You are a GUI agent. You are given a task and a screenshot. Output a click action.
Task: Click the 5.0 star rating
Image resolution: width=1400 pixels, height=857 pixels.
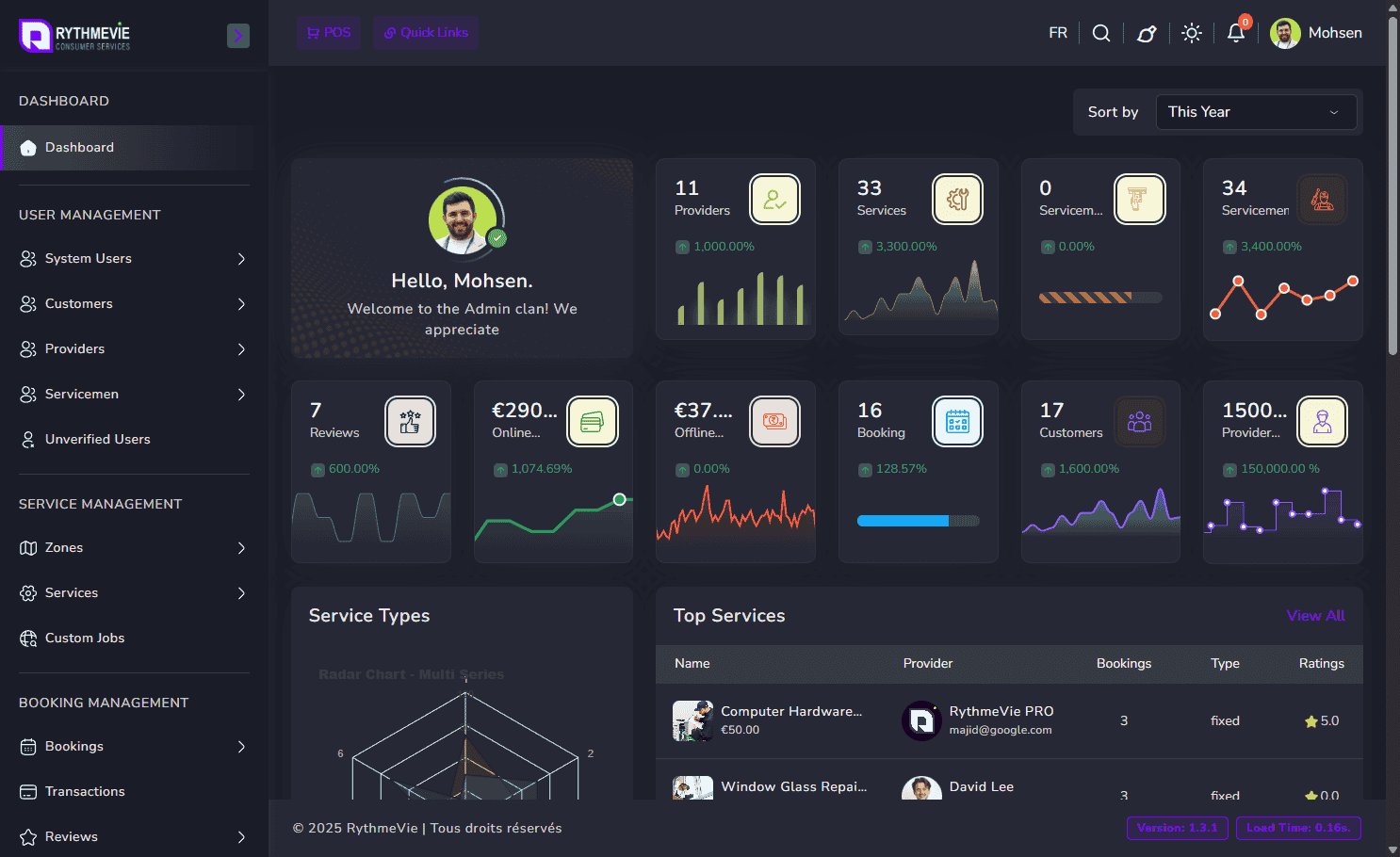(1321, 721)
